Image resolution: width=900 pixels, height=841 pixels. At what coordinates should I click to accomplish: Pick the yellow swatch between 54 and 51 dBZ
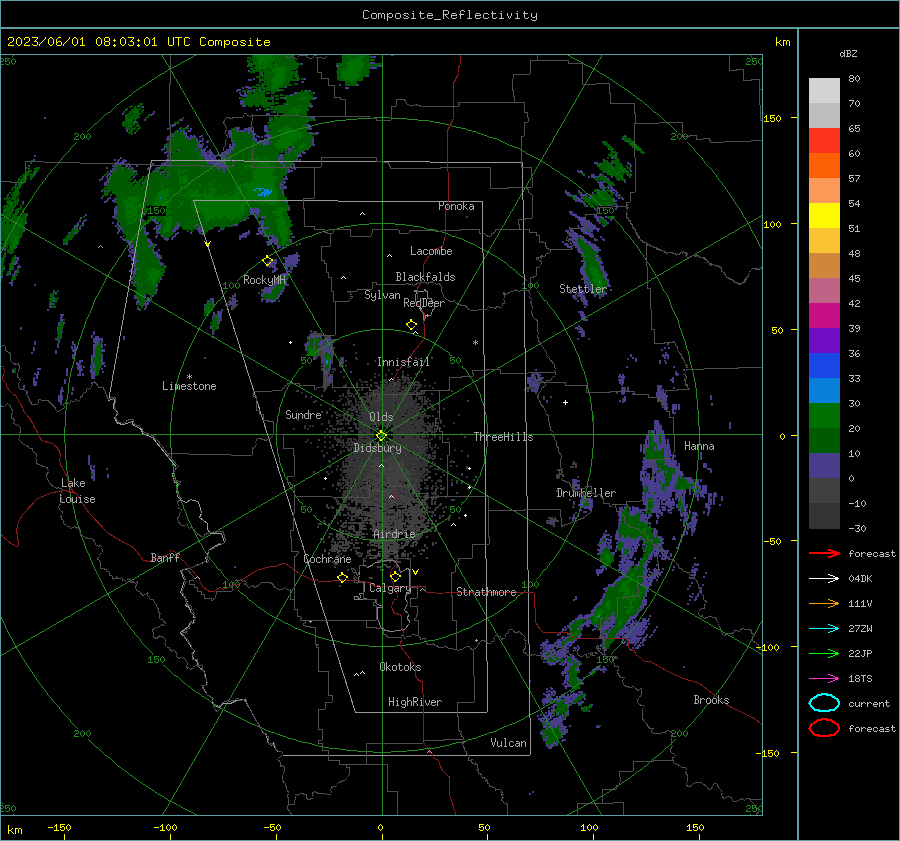click(x=824, y=216)
